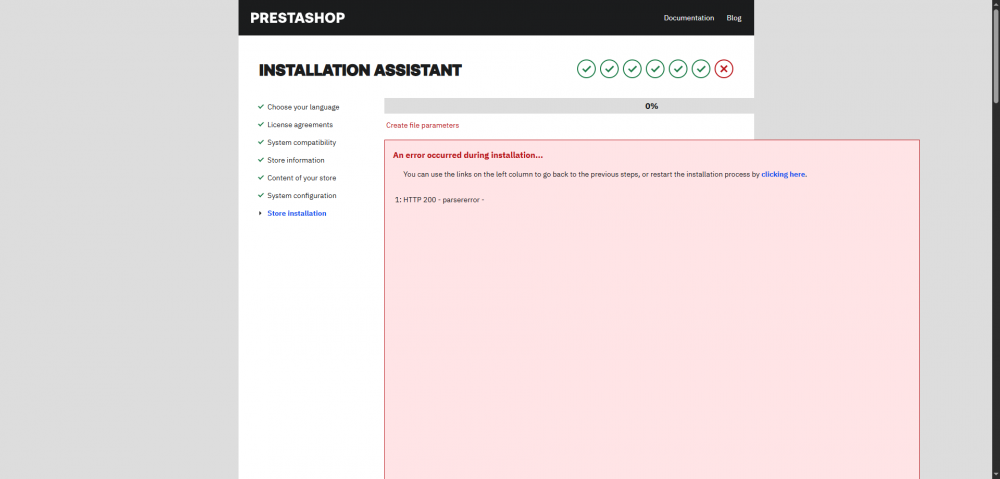Click the Installation Assistant title
Viewport: 1000px width, 479px height.
[x=360, y=70]
